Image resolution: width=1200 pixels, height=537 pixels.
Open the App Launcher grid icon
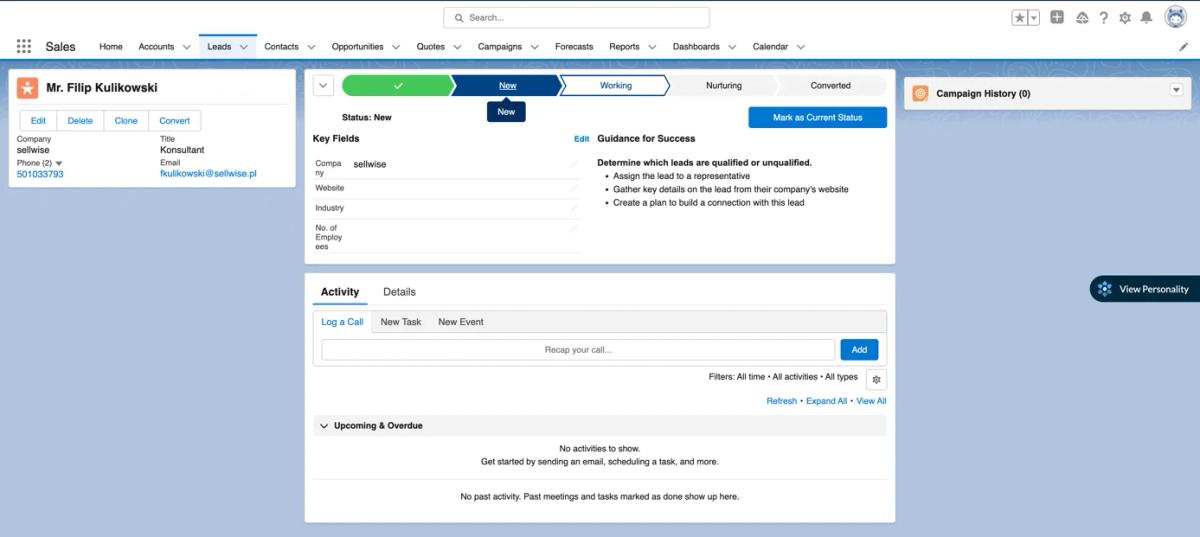24,46
